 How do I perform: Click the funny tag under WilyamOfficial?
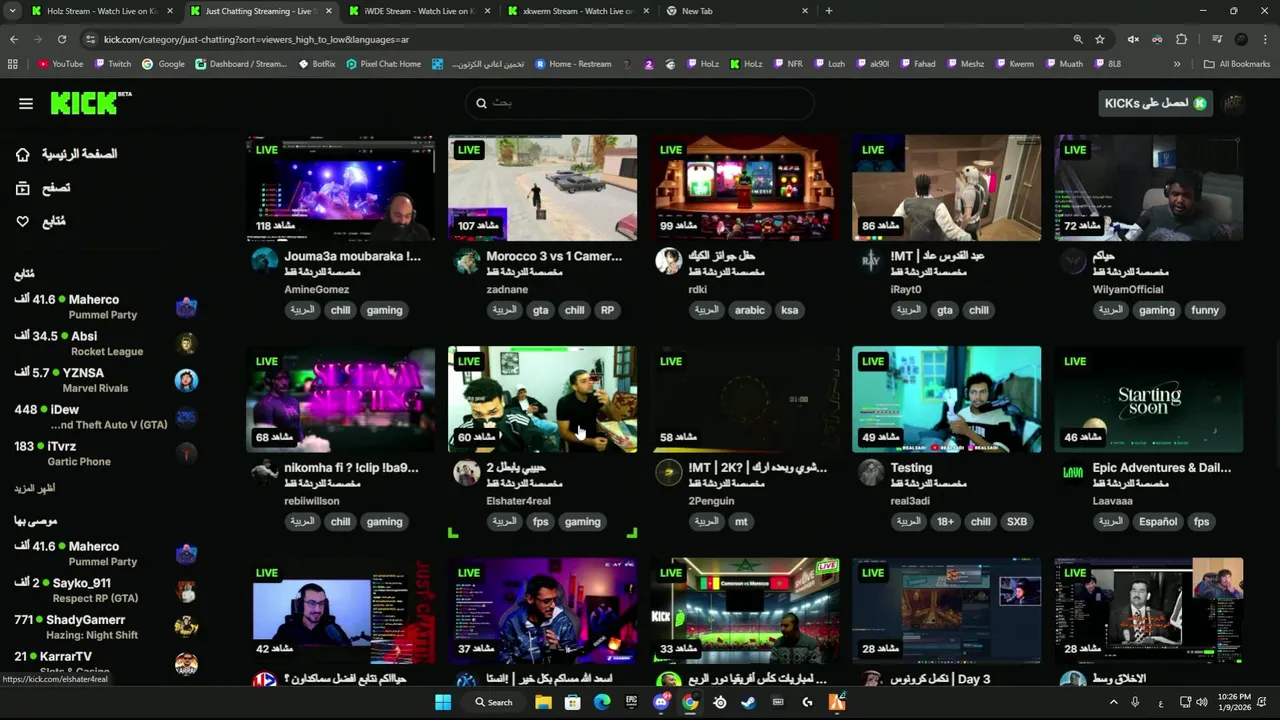point(1205,310)
